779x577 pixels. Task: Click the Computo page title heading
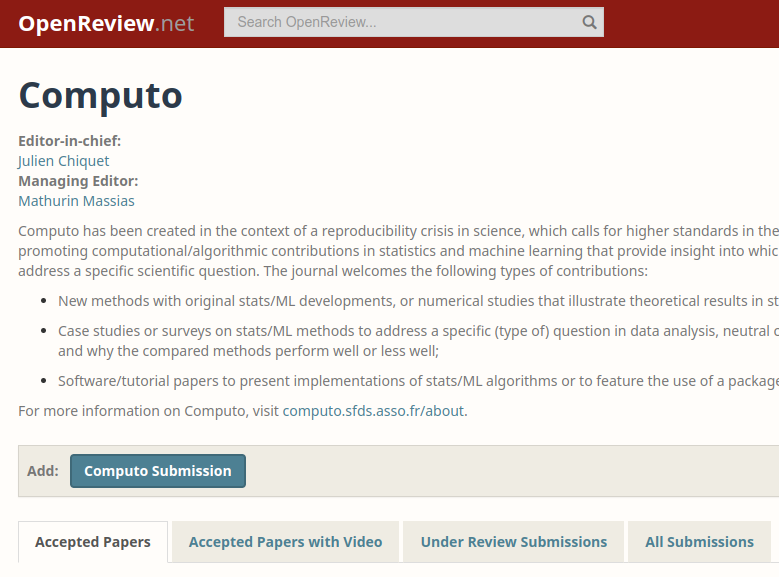pos(100,95)
